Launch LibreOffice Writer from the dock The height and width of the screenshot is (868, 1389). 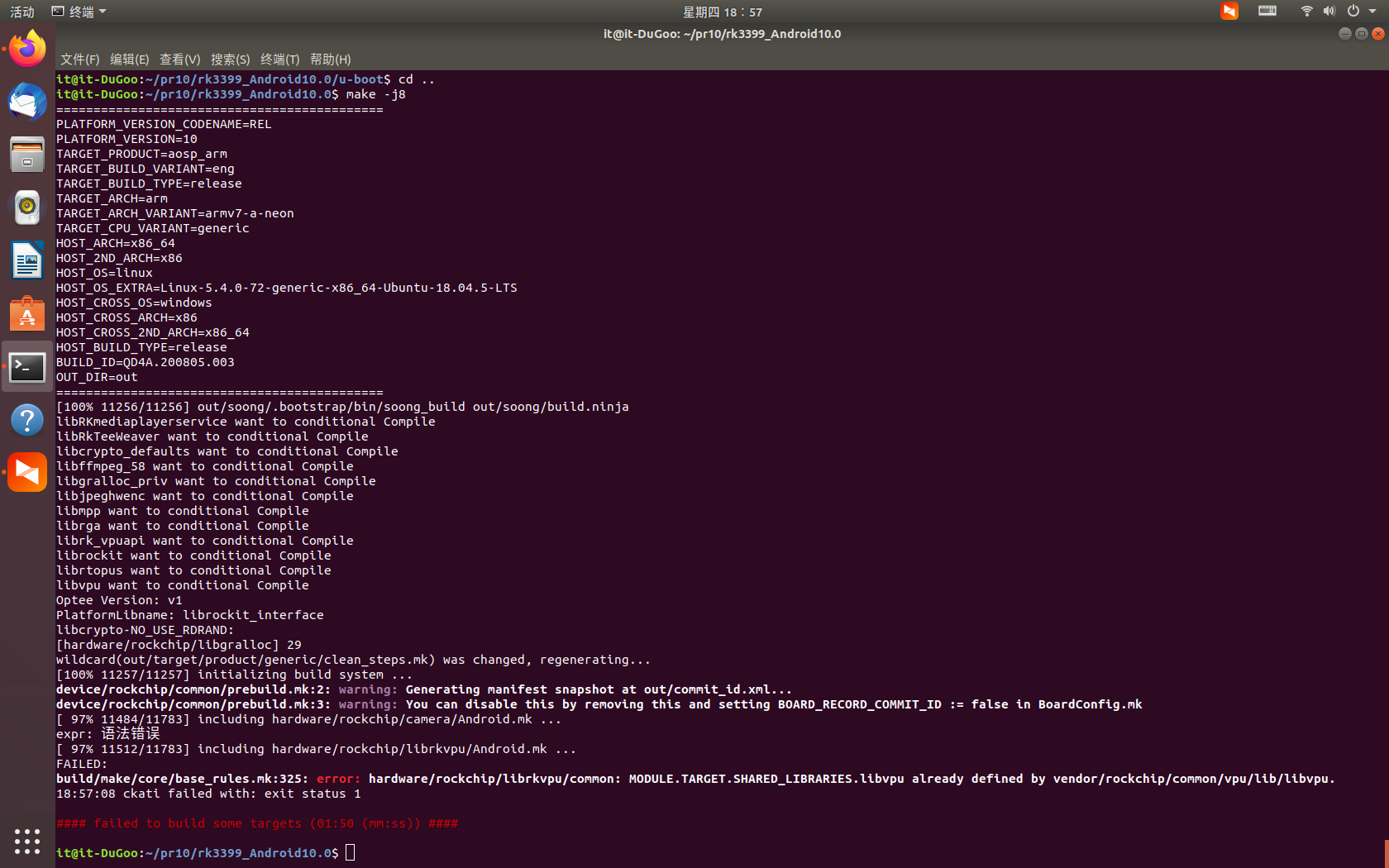click(x=27, y=260)
